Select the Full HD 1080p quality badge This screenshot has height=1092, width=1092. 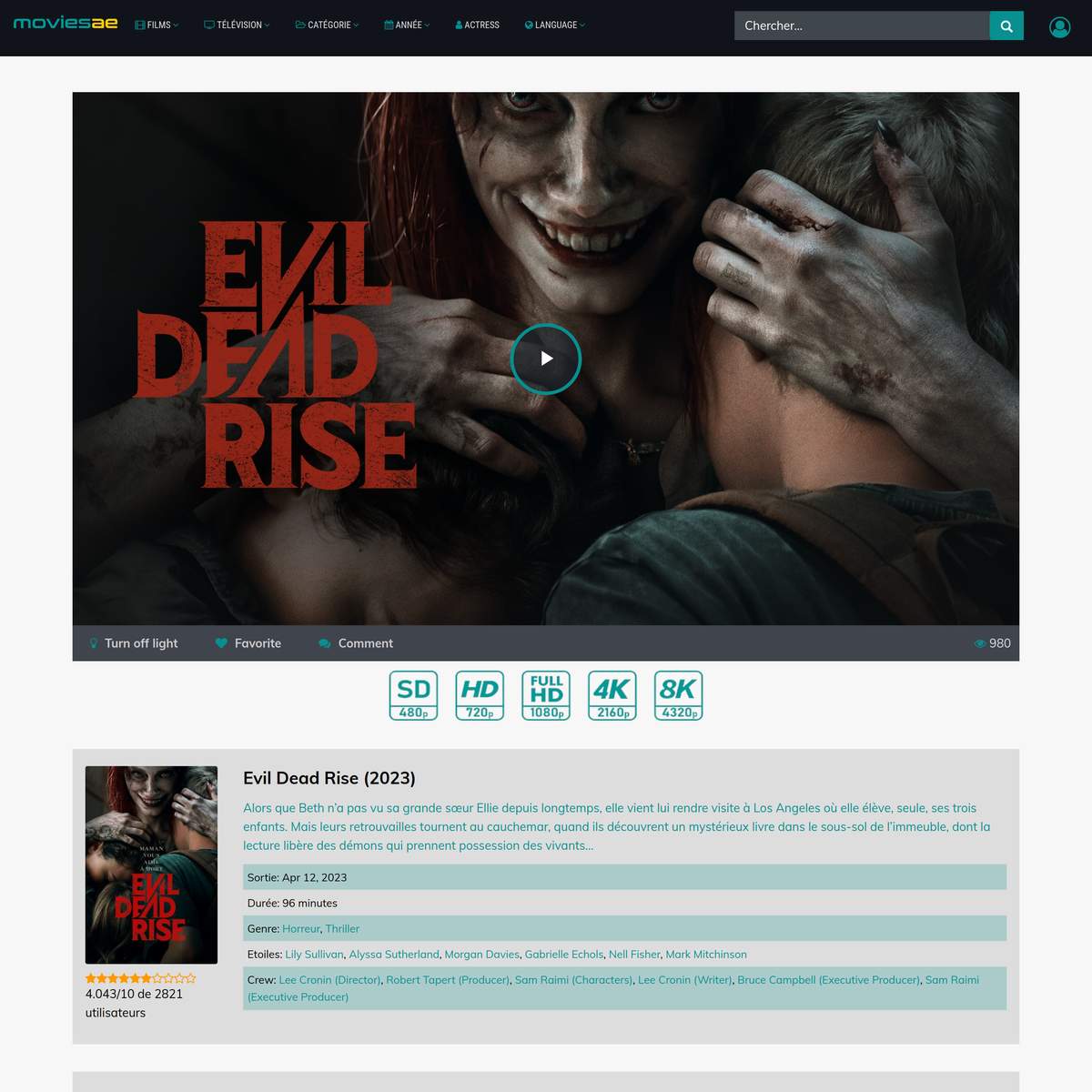click(546, 695)
